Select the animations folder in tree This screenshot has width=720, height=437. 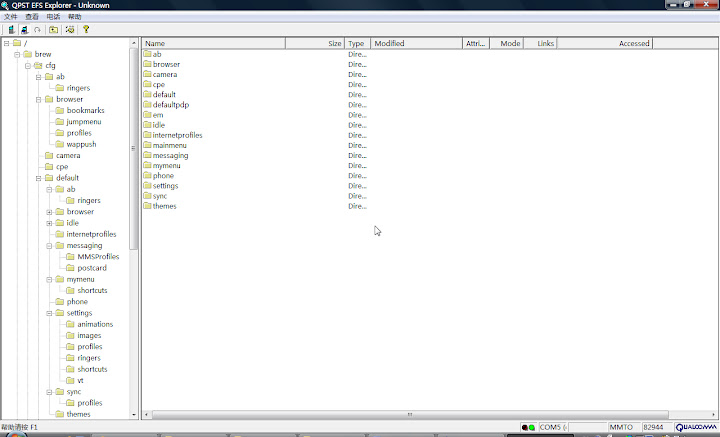click(x=95, y=324)
